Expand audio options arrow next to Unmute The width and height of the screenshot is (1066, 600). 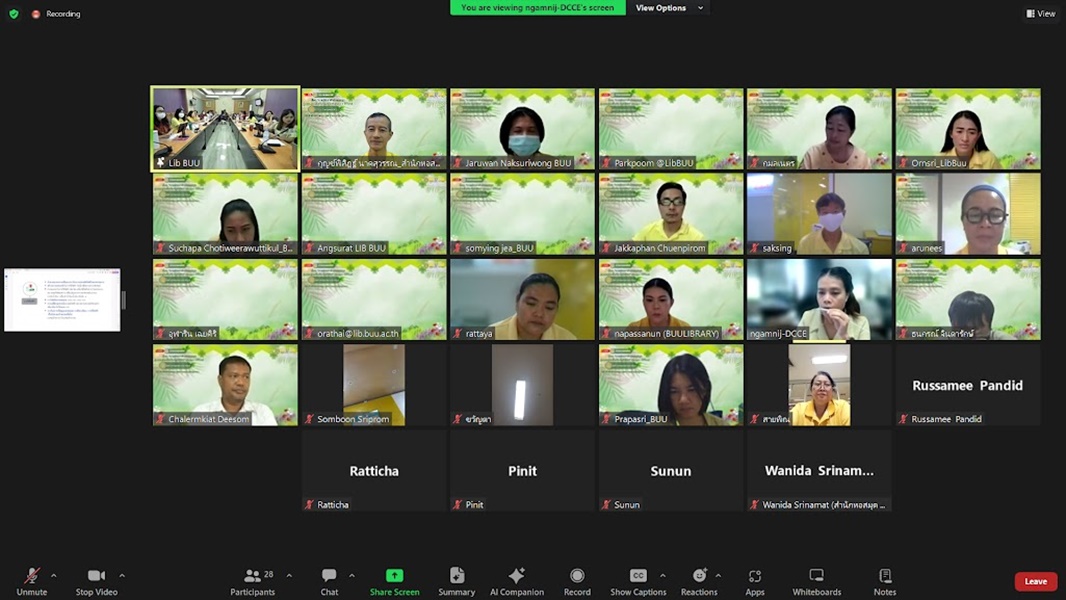coord(54,576)
